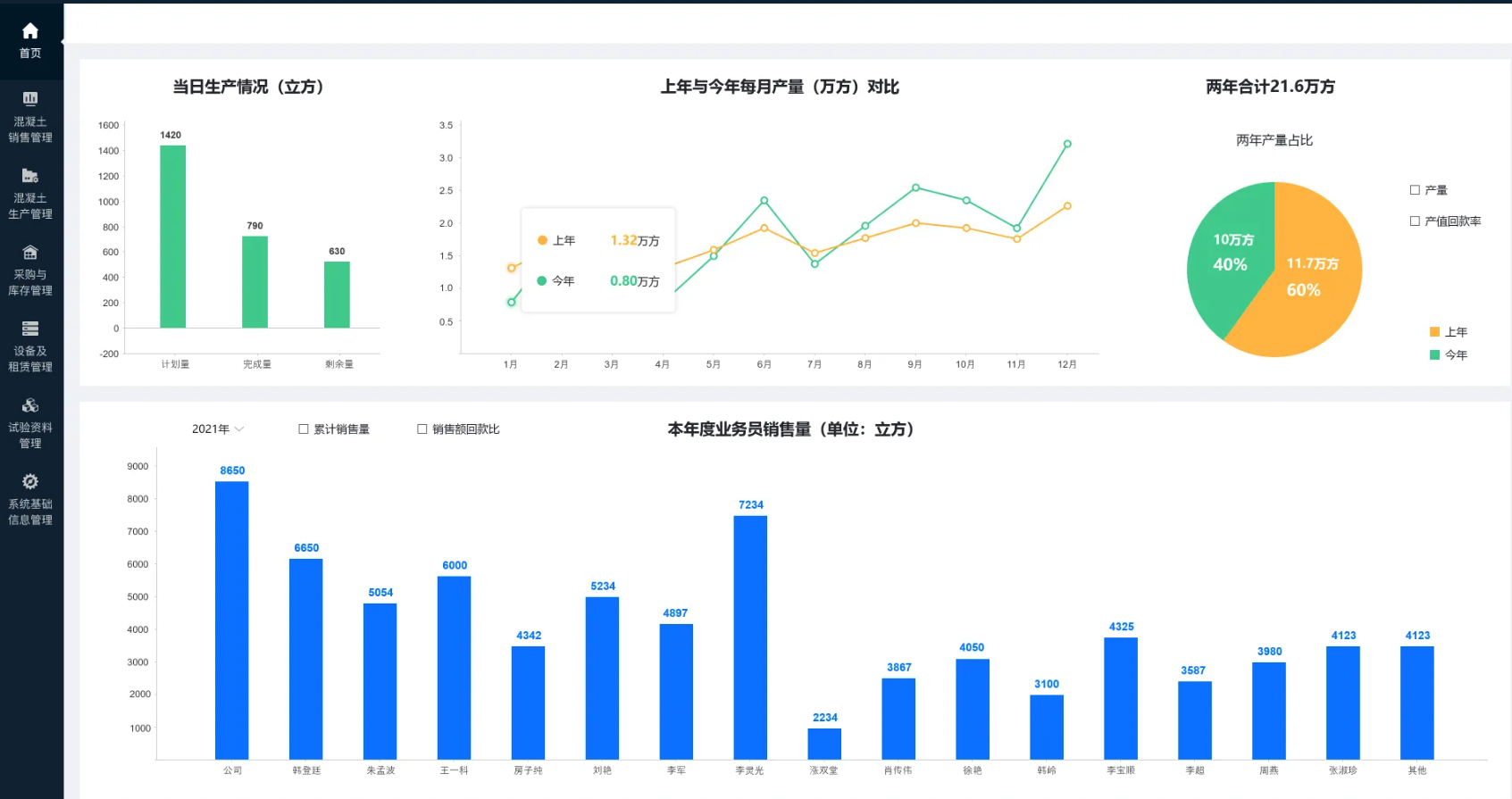Select the 计划量 1420 bar
1512x799 pixels.
point(173,237)
